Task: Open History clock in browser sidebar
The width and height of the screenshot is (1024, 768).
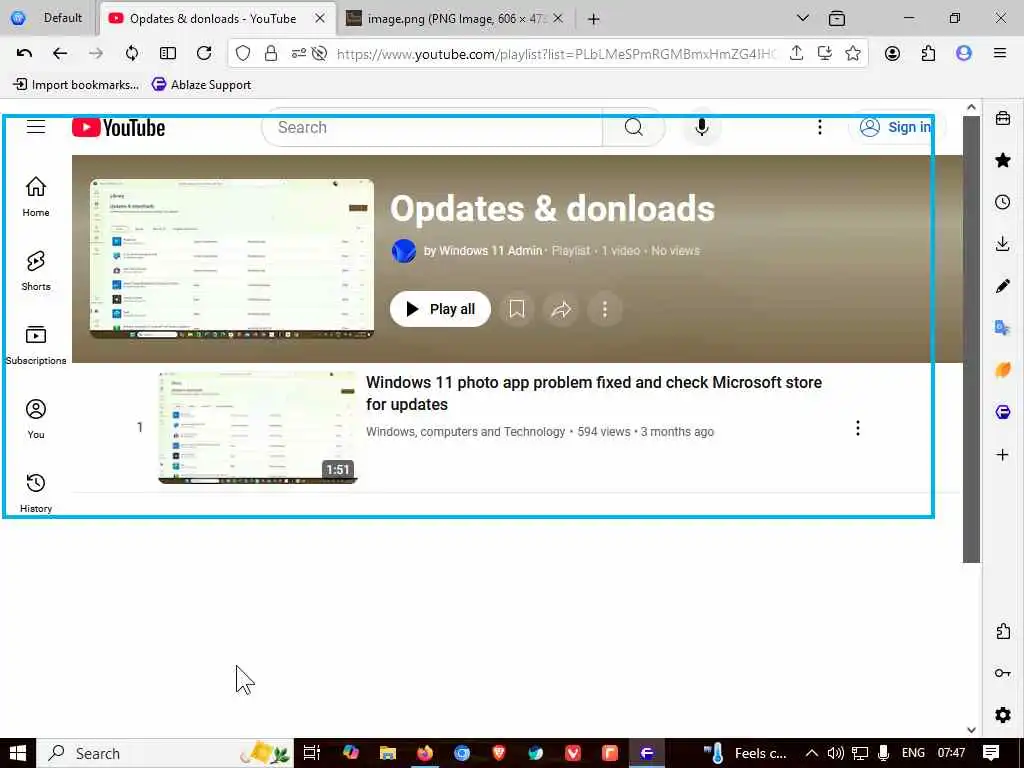Action: click(x=1002, y=202)
